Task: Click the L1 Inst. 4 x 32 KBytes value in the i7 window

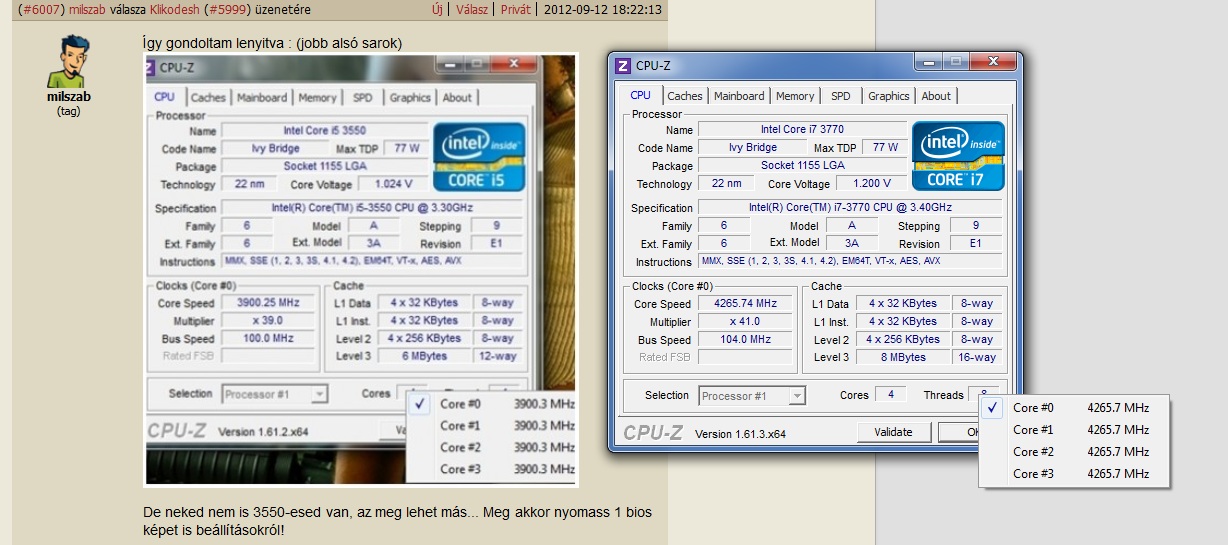Action: (x=902, y=322)
